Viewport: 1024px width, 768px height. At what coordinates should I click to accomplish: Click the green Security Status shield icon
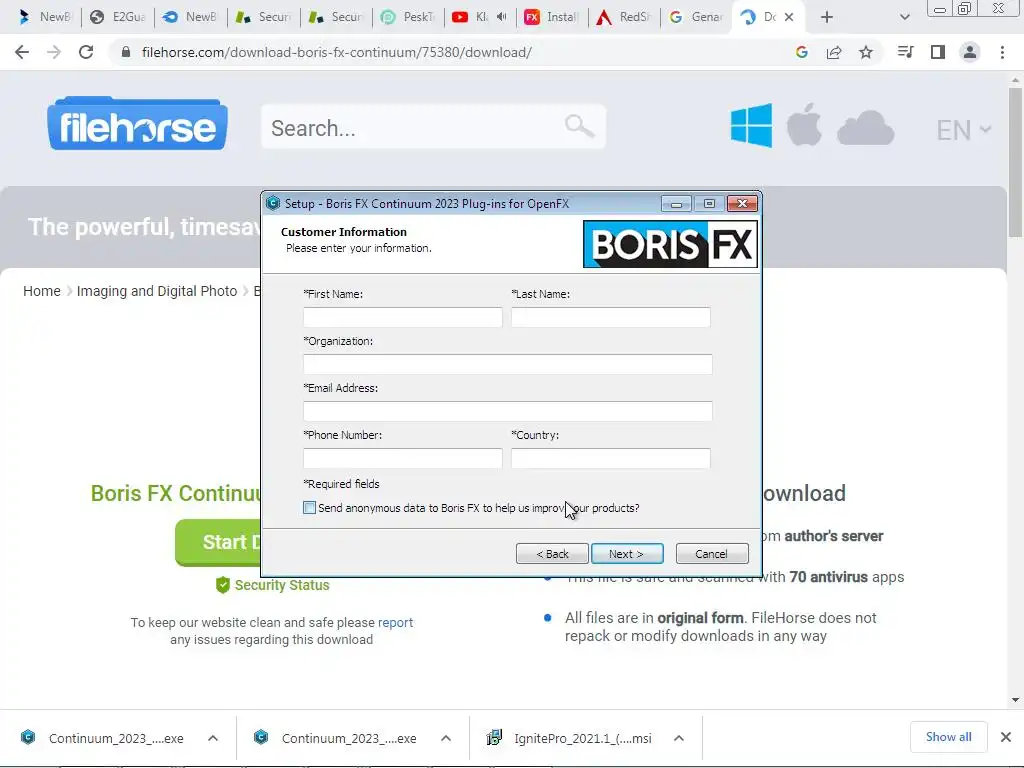223,584
